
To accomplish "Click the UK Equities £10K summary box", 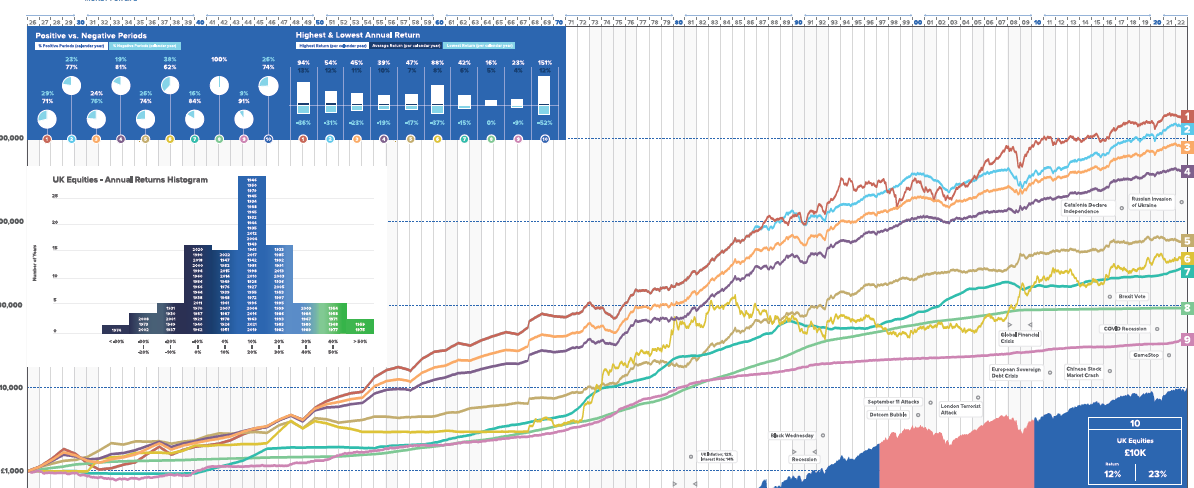I will (1135, 452).
